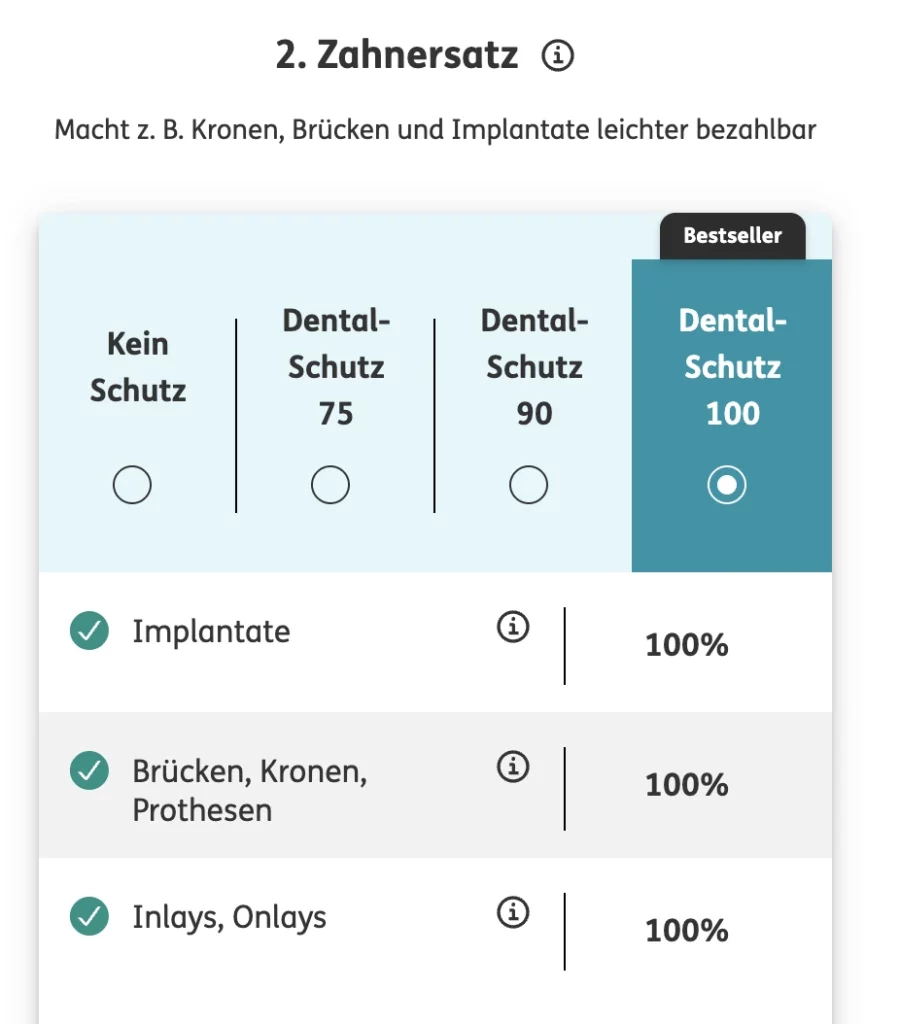The height and width of the screenshot is (1024, 900).
Task: Click the Kein Schutz column label
Action: tap(138, 367)
